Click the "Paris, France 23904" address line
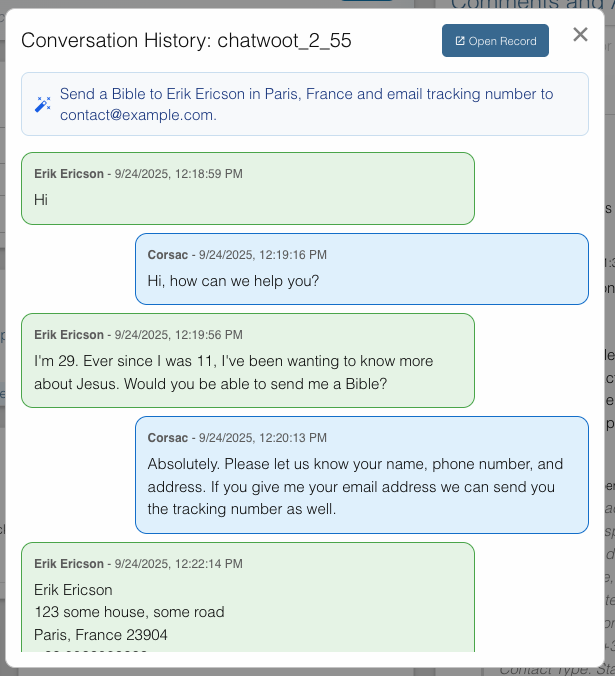This screenshot has width=615, height=676. (101, 634)
